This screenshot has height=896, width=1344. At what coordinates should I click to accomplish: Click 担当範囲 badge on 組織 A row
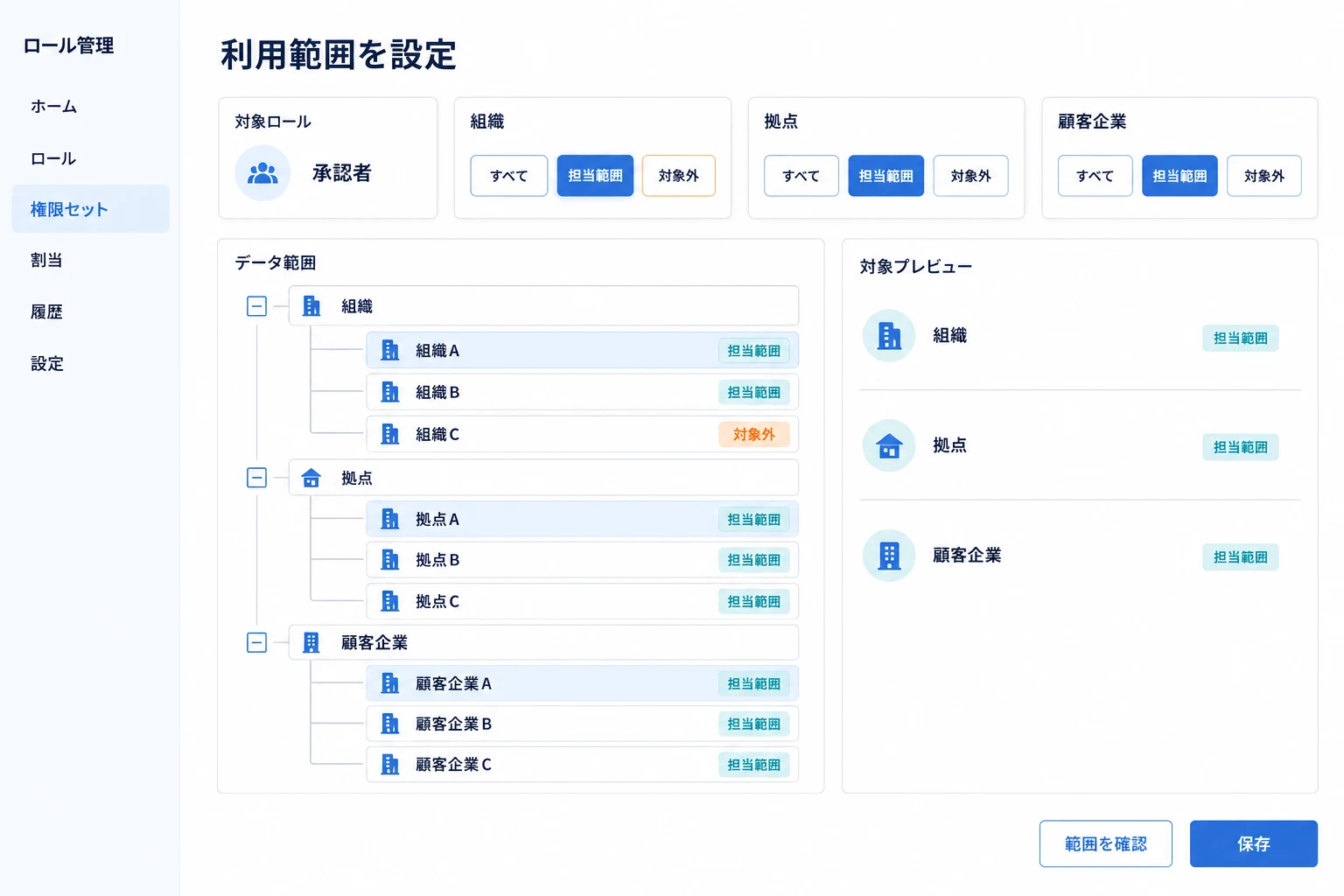click(754, 351)
